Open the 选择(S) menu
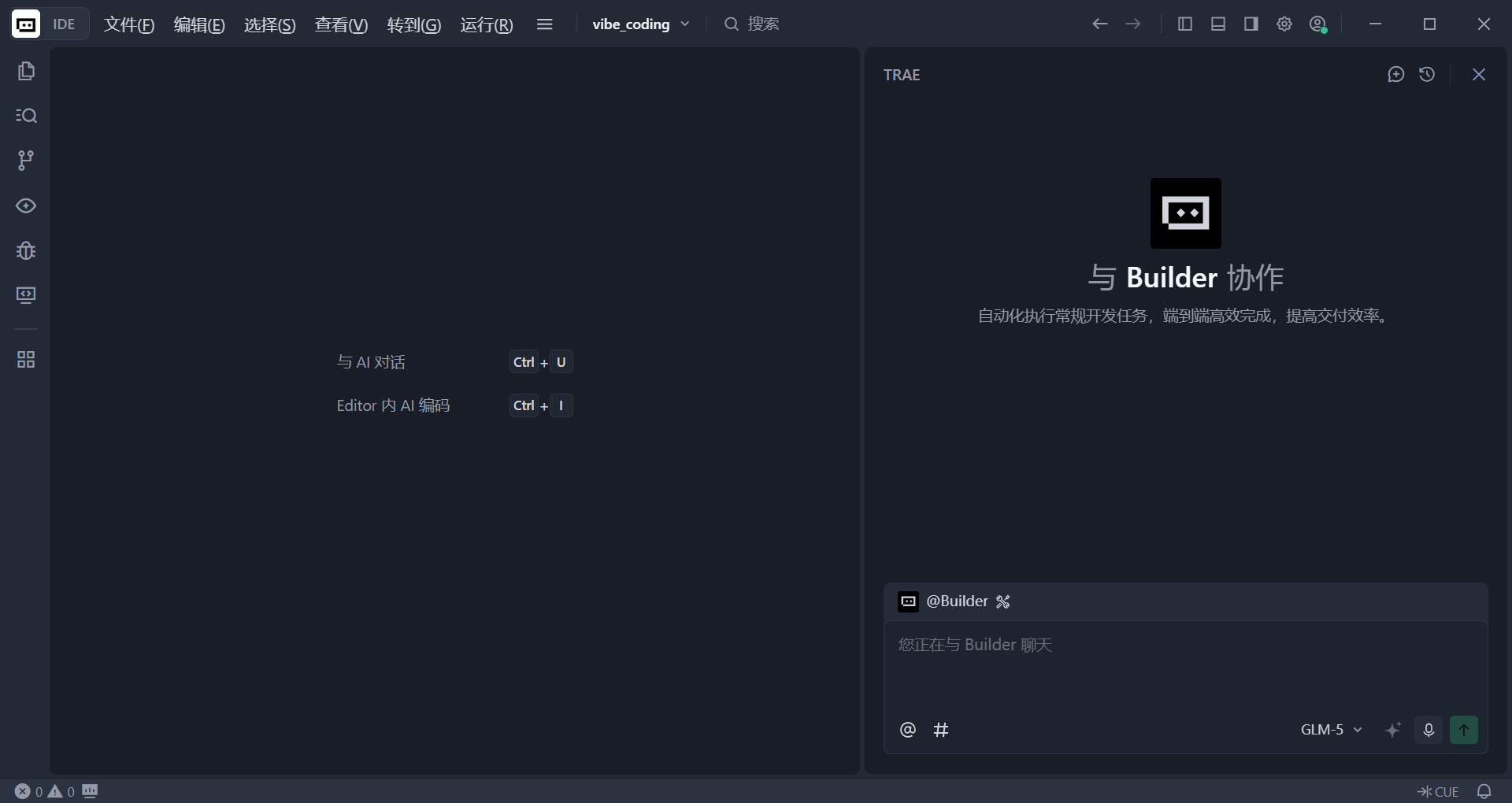Image resolution: width=1512 pixels, height=803 pixels. [270, 24]
